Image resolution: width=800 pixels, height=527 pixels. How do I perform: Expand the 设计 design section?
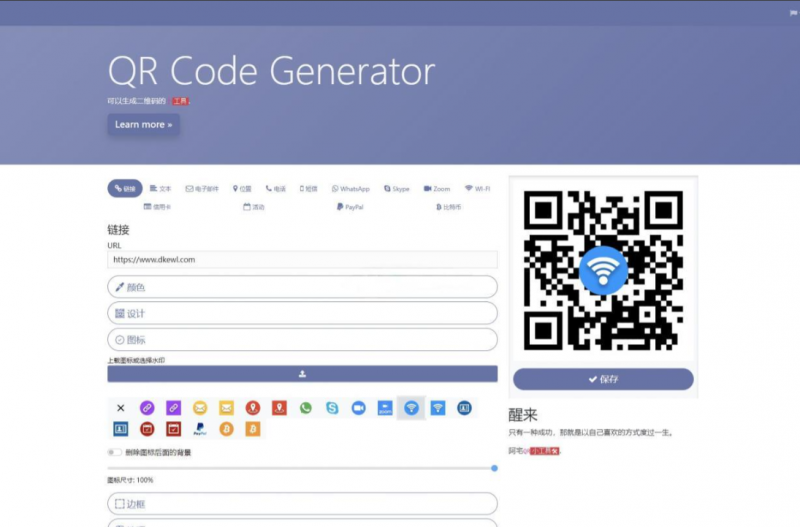302,313
